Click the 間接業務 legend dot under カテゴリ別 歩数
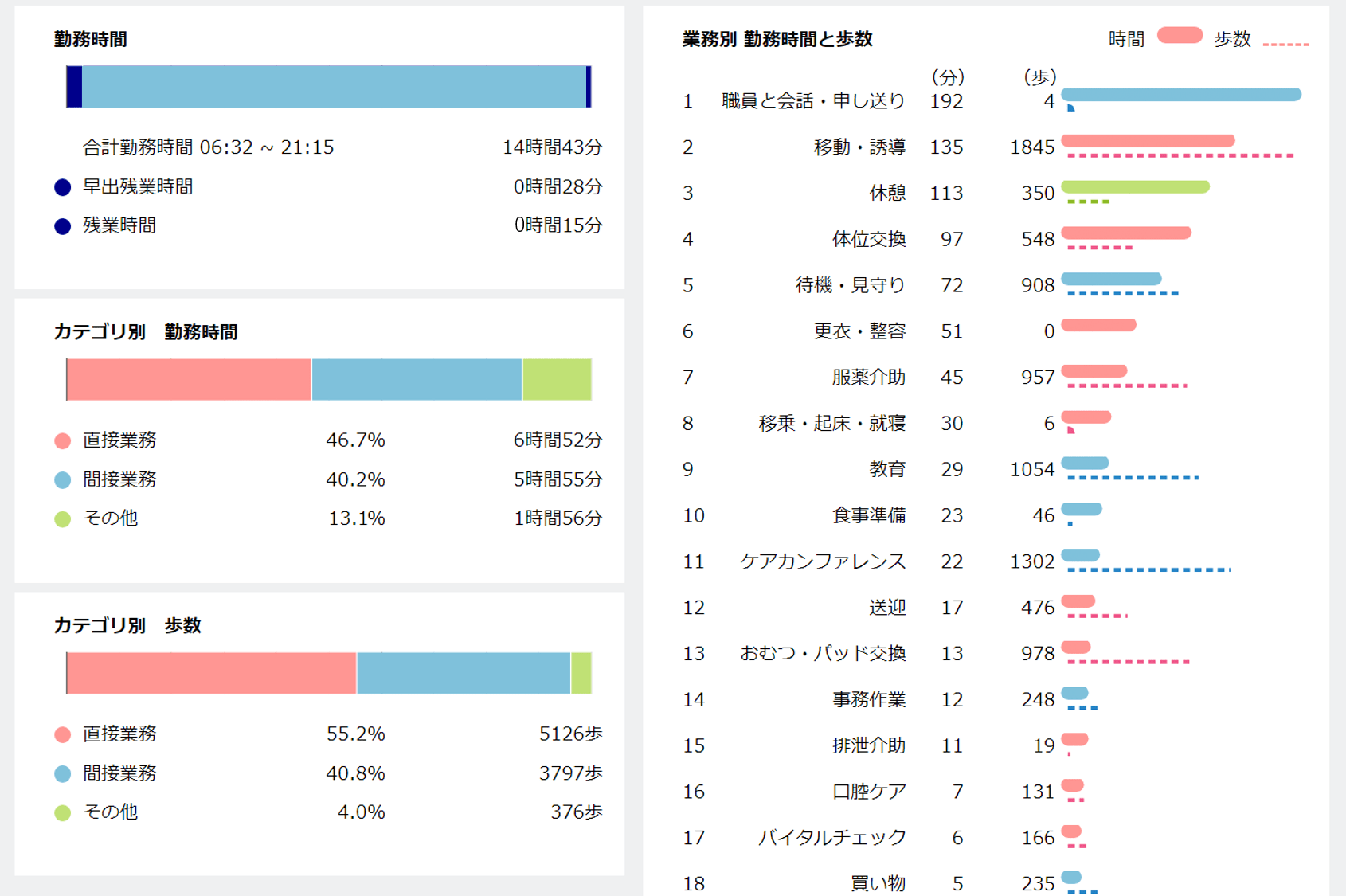 [62, 773]
